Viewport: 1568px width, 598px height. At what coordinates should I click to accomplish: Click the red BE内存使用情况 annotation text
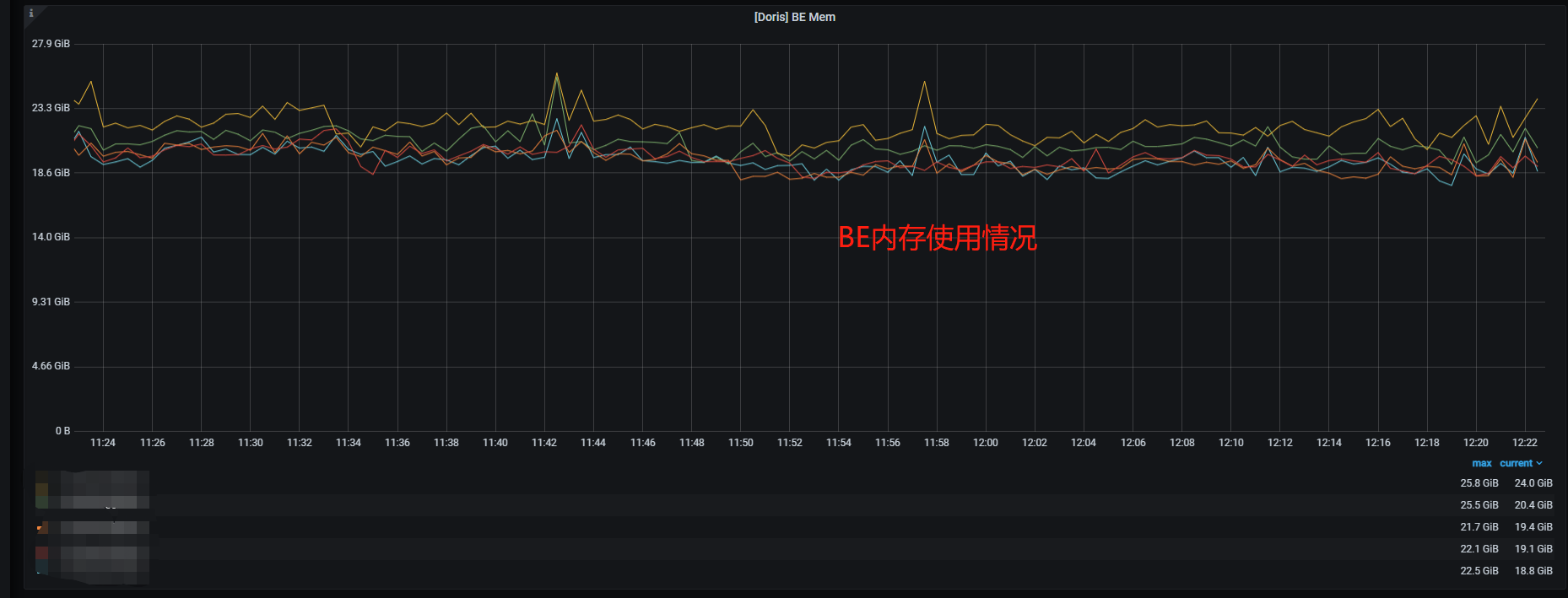tap(937, 238)
